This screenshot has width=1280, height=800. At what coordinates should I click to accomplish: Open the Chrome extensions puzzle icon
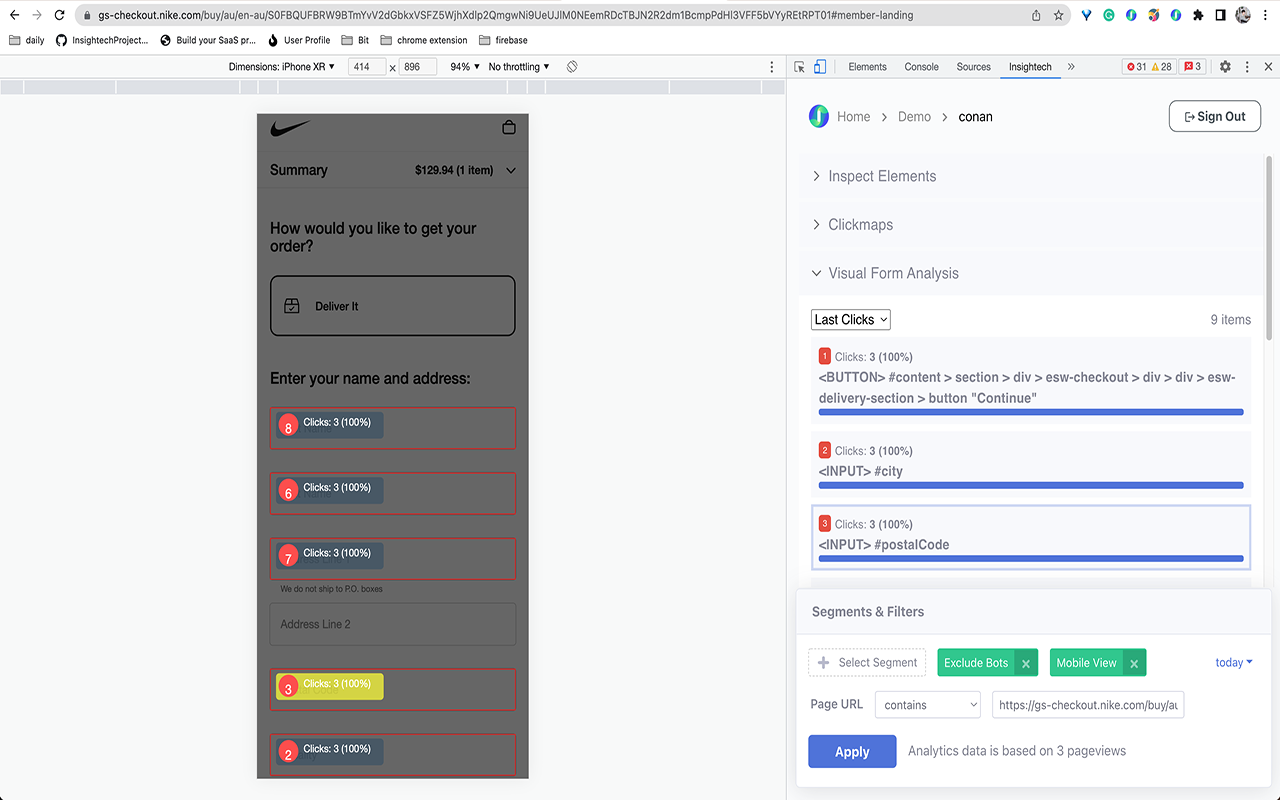[x=1198, y=15]
